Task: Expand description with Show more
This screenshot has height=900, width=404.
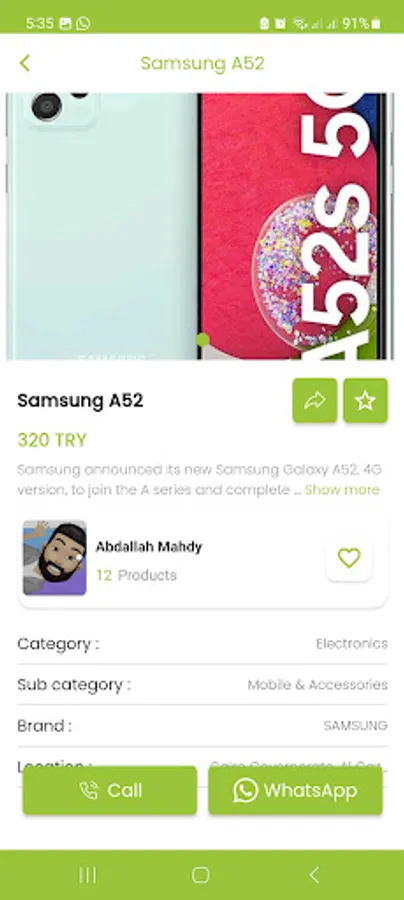Action: click(342, 490)
